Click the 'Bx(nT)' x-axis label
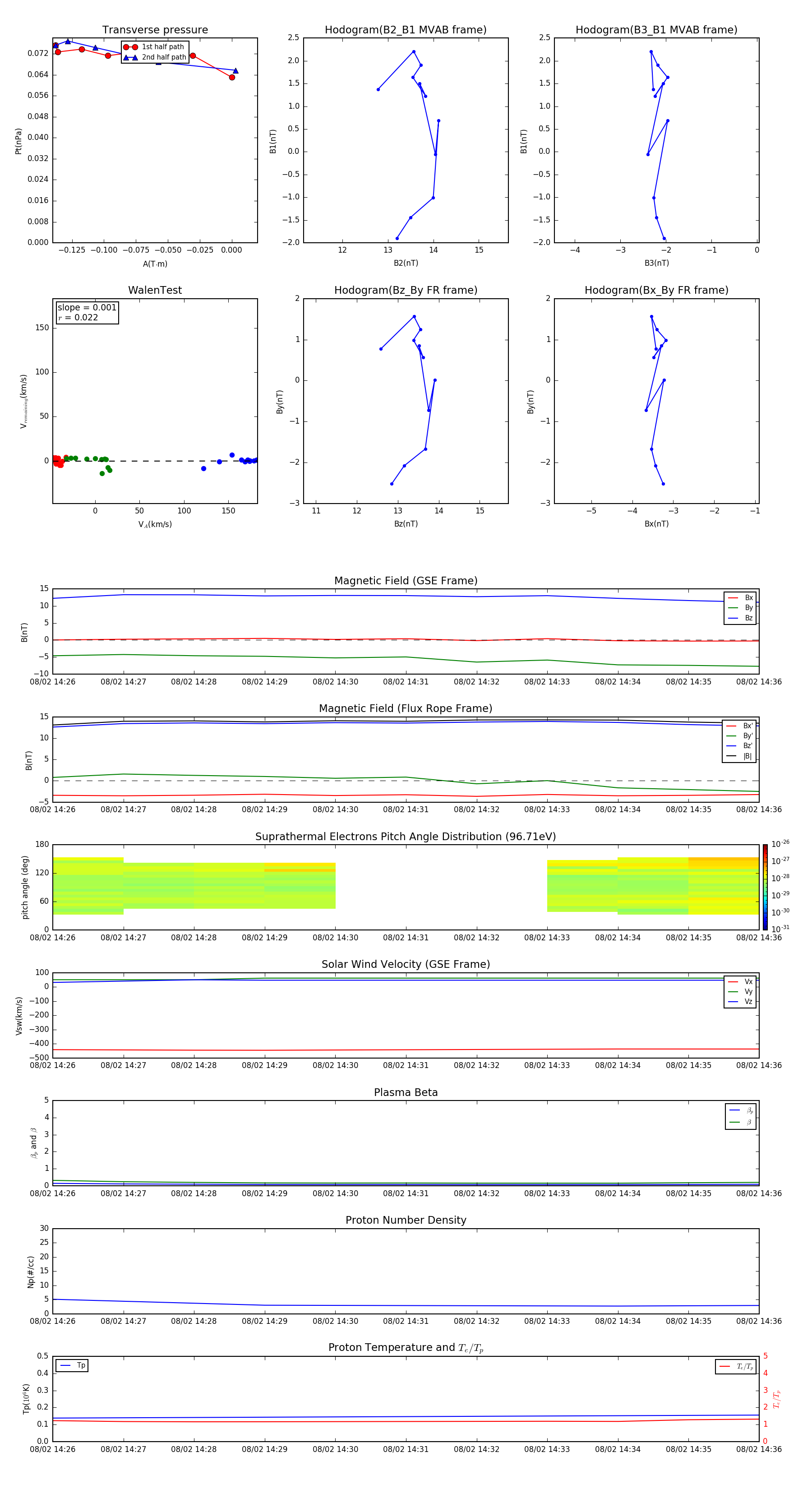Viewport: 812px width, 1489px height. point(656,524)
